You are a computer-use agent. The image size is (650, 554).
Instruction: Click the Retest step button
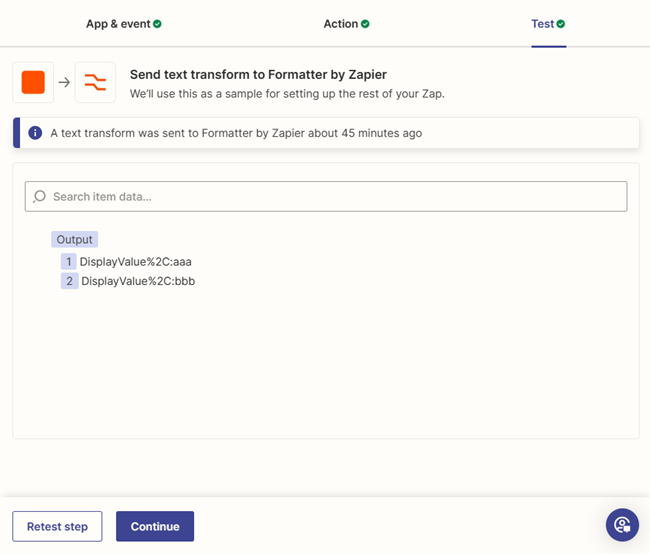tap(57, 526)
